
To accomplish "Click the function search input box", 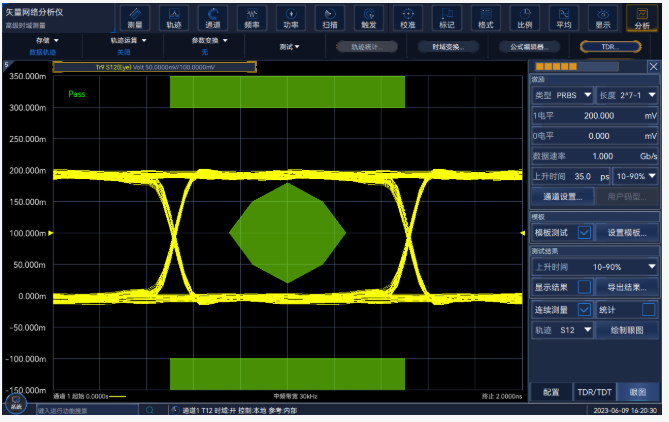I will point(87,410).
